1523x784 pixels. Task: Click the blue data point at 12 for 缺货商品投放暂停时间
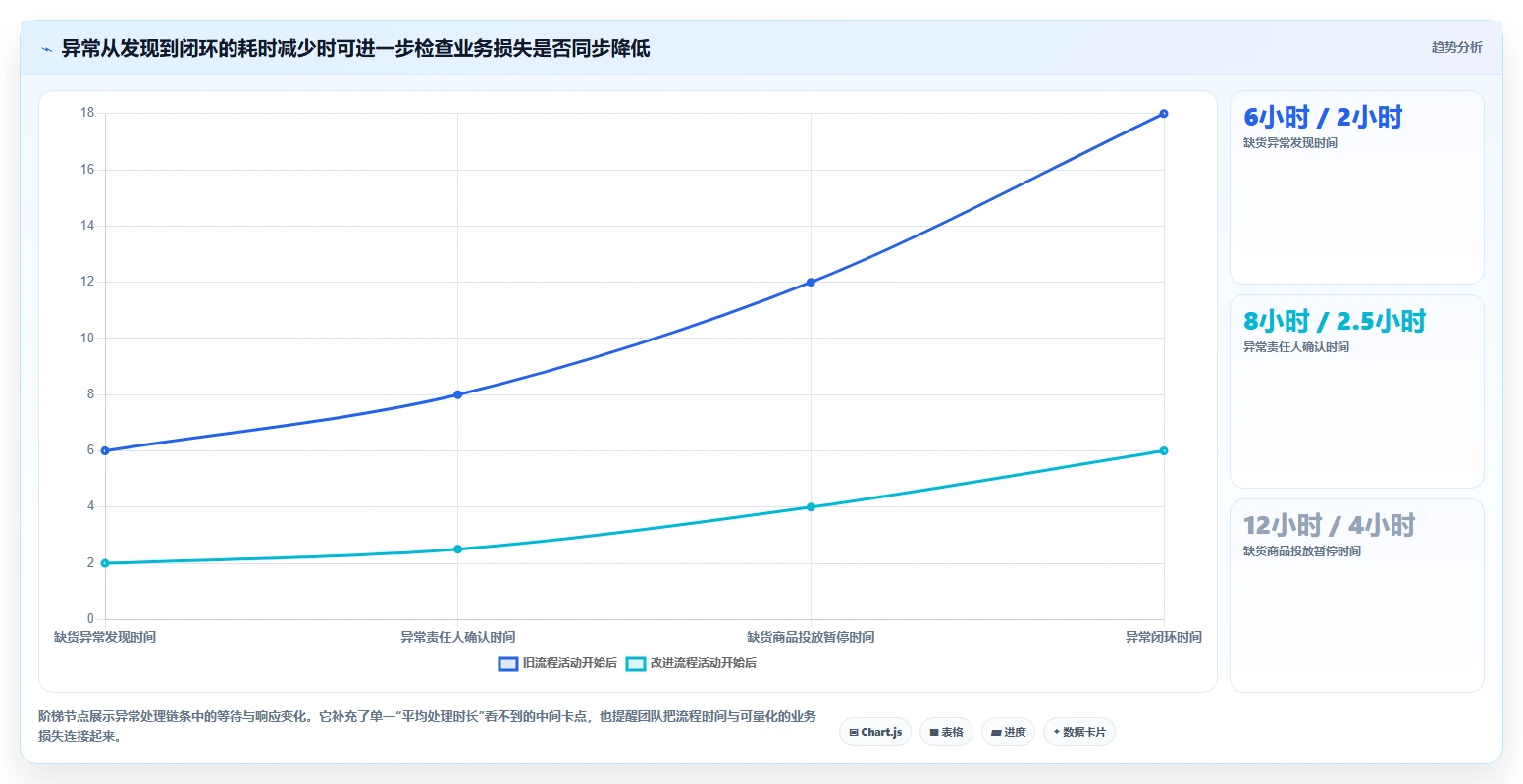click(811, 283)
